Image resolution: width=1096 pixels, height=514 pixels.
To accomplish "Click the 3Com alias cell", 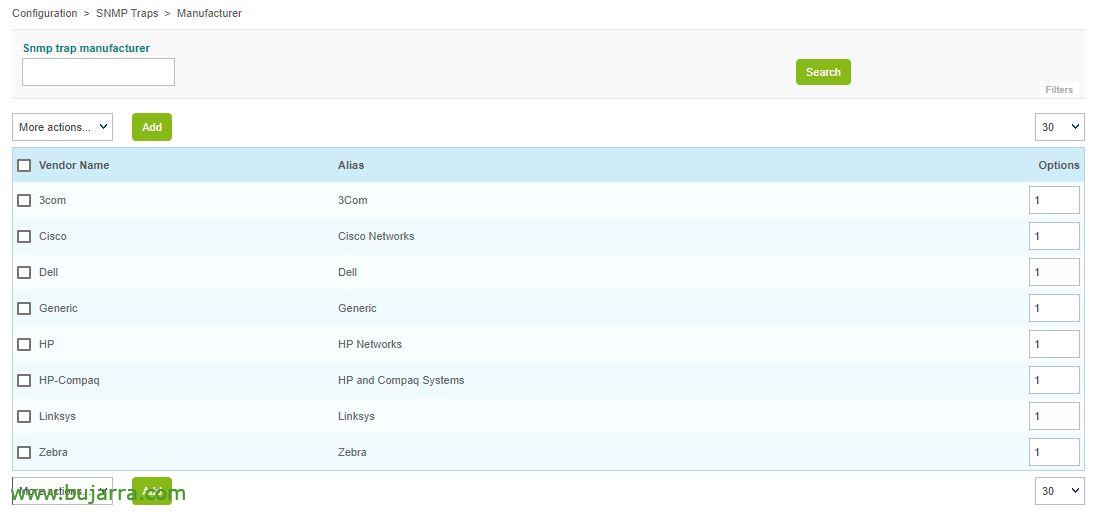I will [x=353, y=200].
